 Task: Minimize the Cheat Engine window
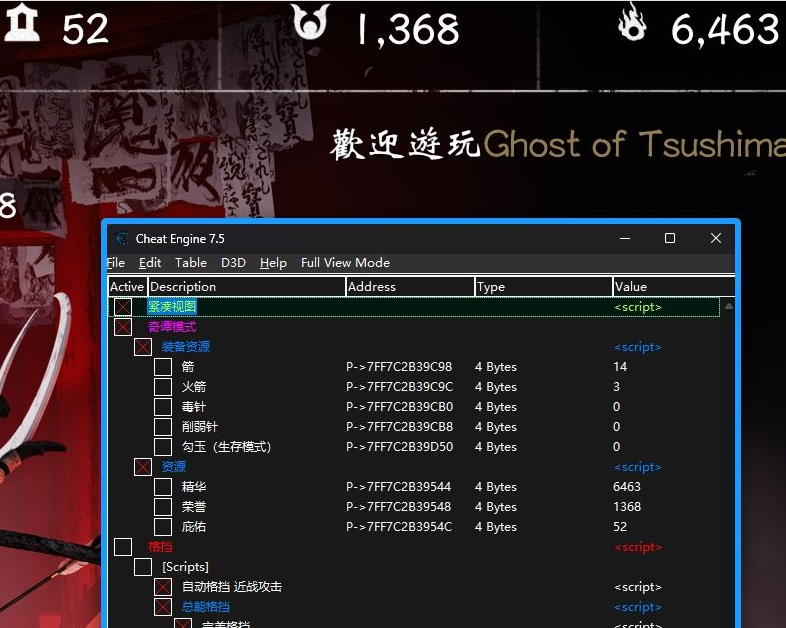tap(625, 239)
